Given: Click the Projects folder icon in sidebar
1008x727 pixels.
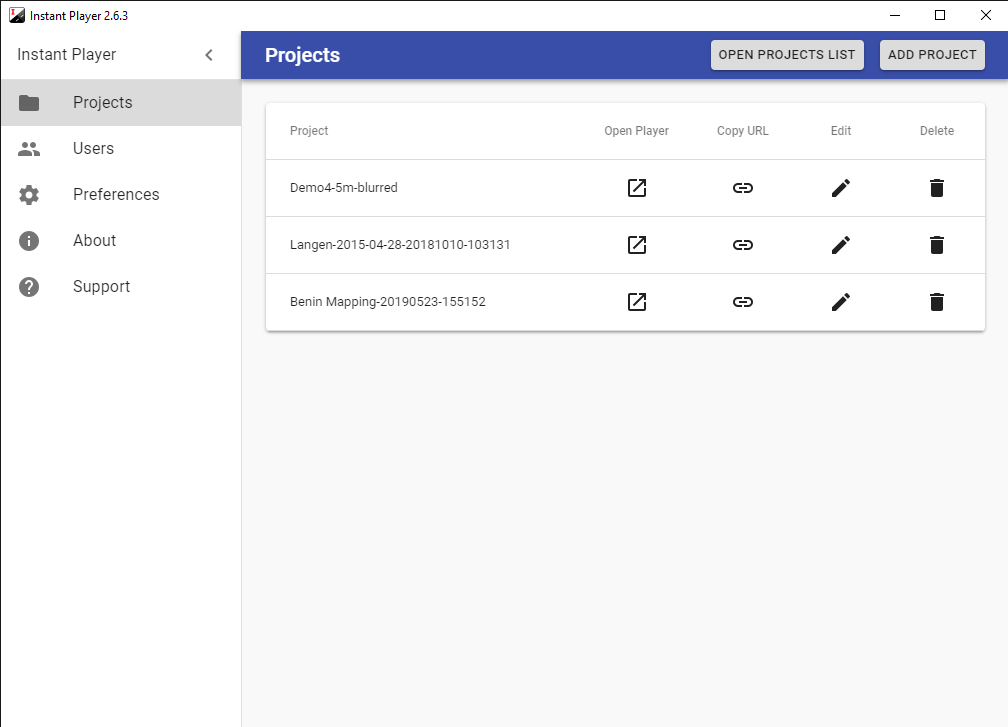Looking at the screenshot, I should click(x=29, y=103).
